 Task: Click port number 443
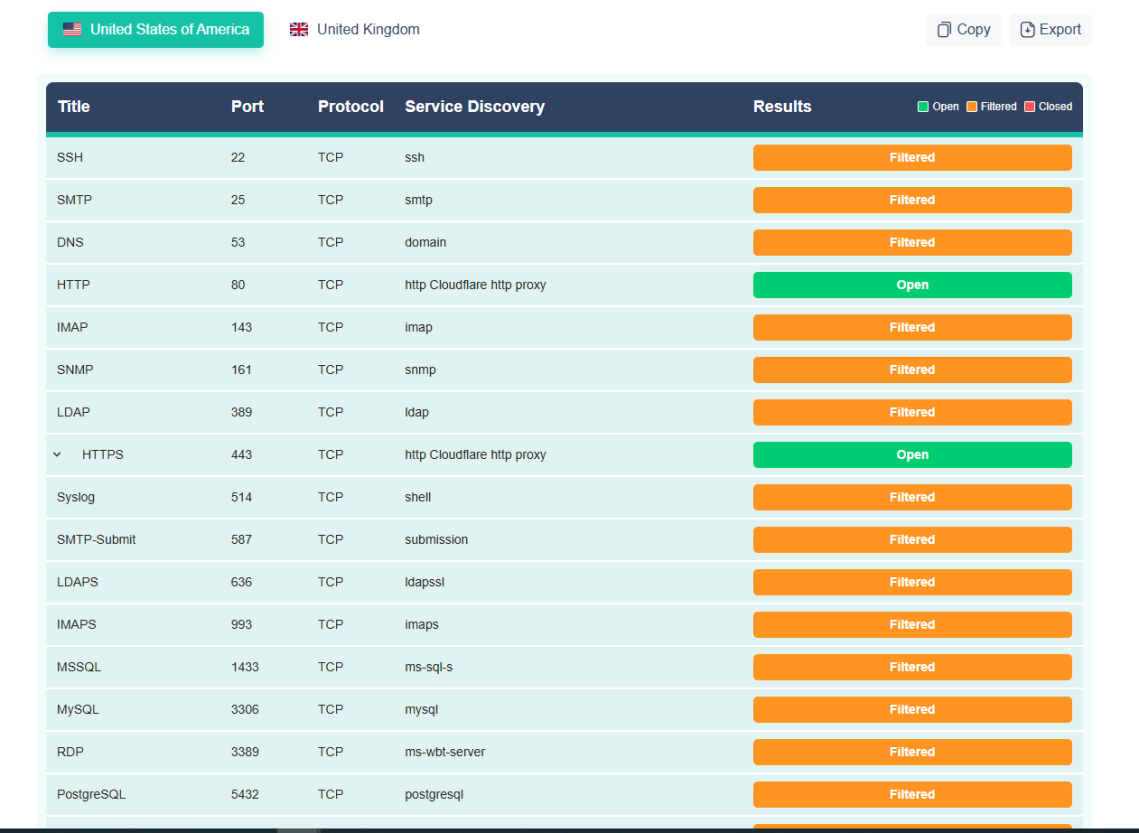point(241,455)
